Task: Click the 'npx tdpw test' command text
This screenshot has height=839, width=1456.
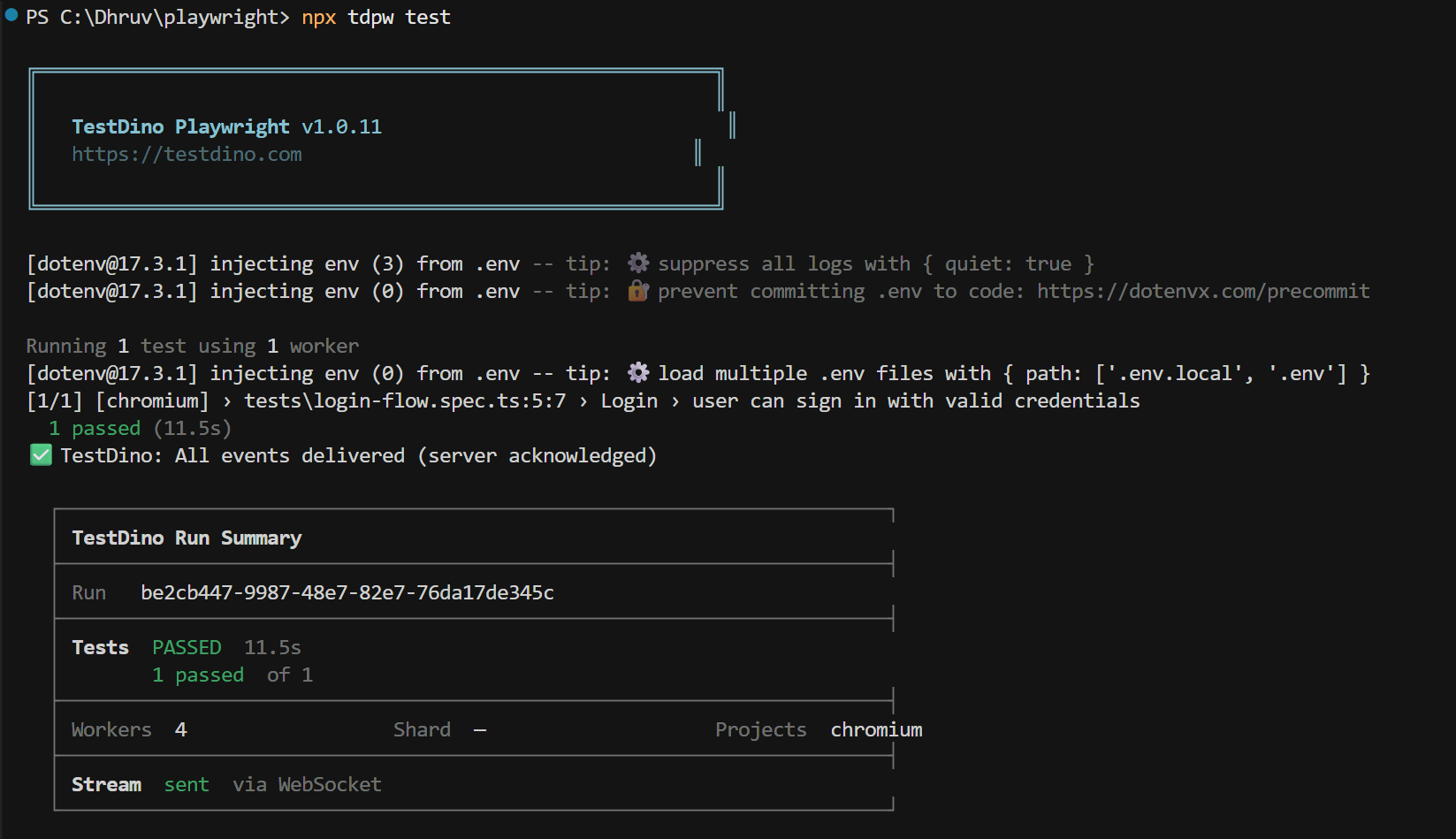Action: coord(376,18)
